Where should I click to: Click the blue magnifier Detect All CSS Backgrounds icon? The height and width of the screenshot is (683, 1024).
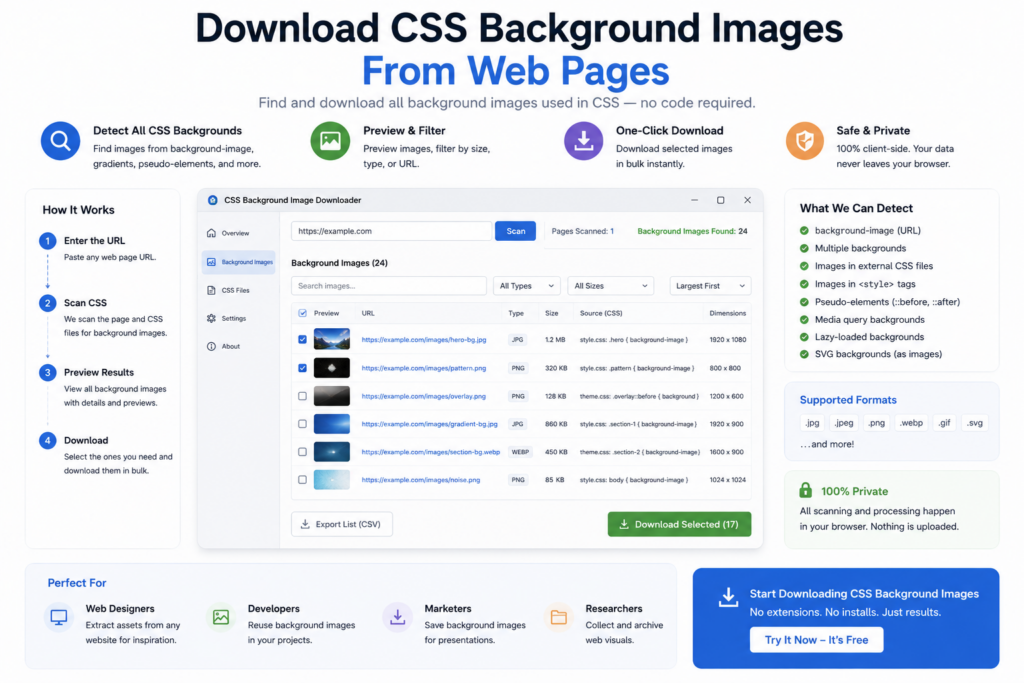tap(60, 141)
